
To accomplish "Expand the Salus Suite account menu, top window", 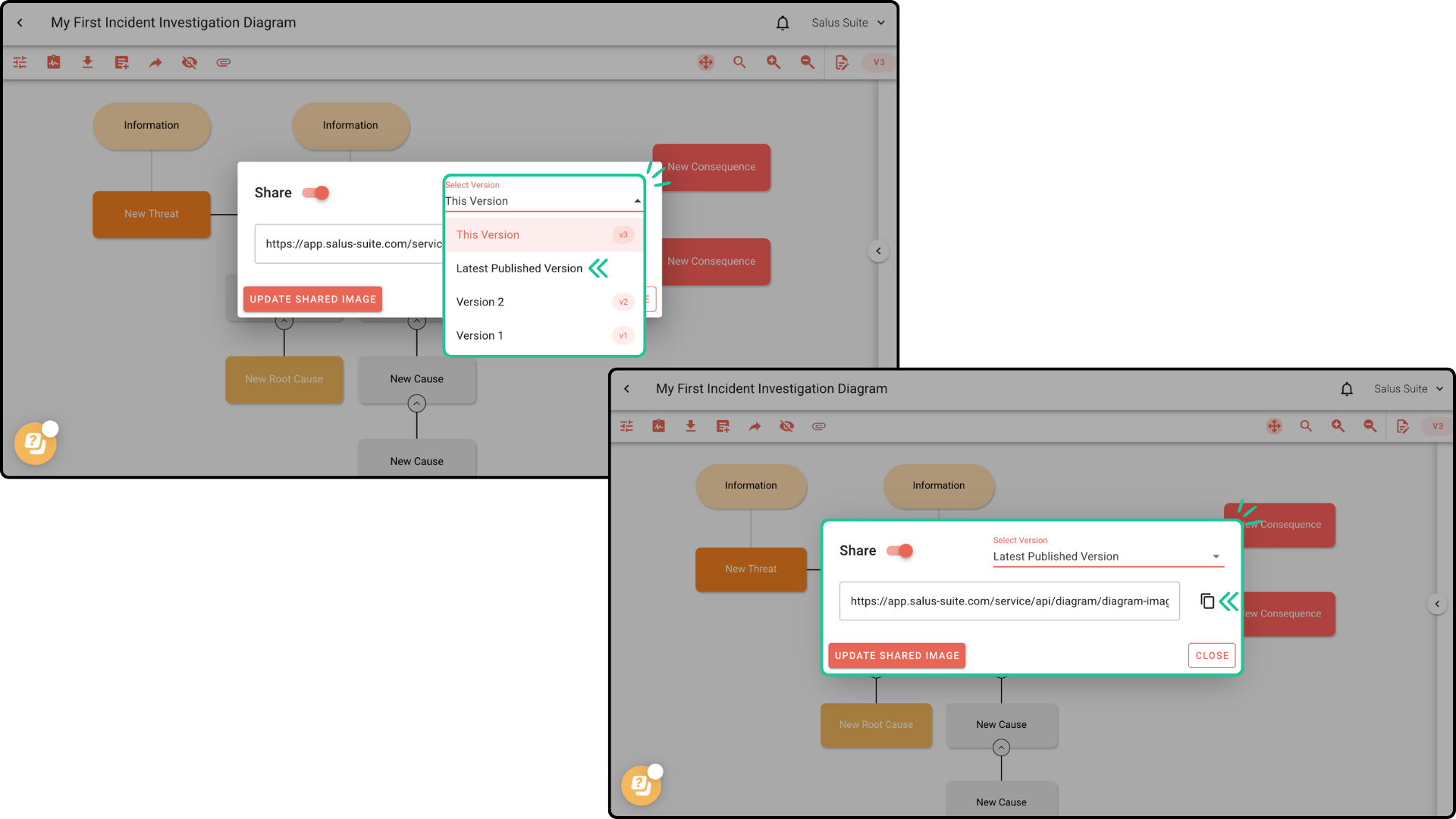I will 848,23.
